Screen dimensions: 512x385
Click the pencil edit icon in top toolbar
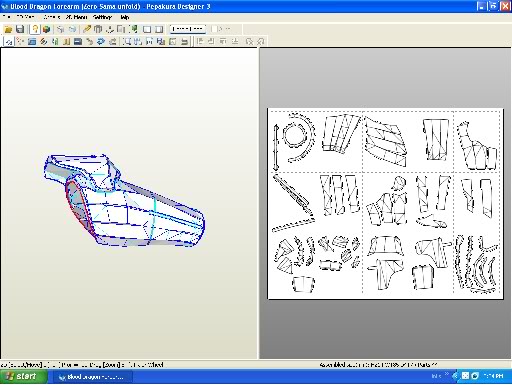tap(87, 29)
